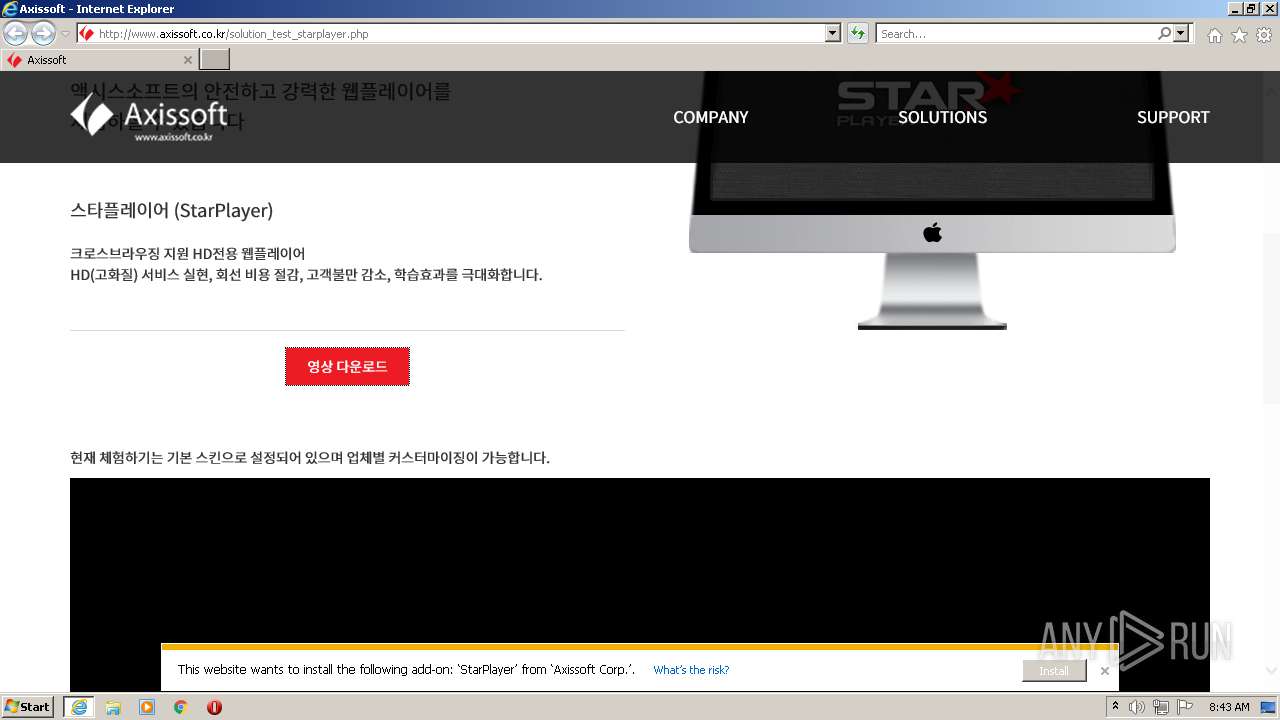This screenshot has height=720, width=1280.
Task: Click the Axissoft logo
Action: point(149,116)
